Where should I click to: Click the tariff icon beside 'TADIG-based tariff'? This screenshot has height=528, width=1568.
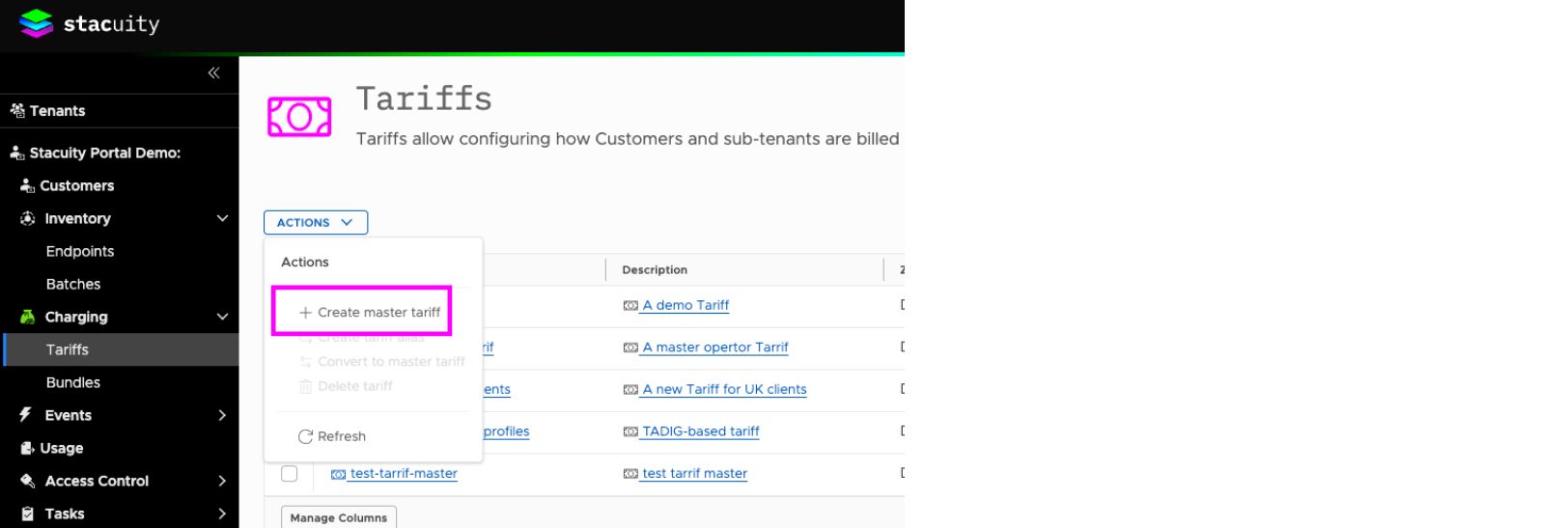pos(630,431)
